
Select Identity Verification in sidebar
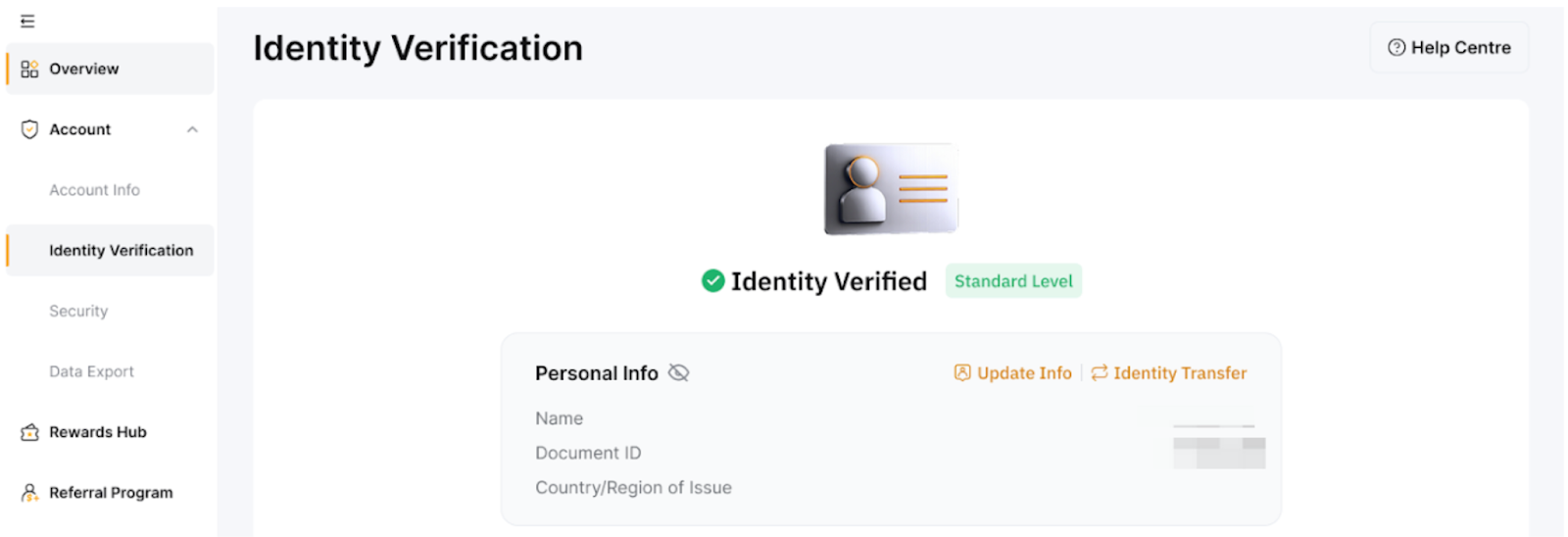coord(121,251)
